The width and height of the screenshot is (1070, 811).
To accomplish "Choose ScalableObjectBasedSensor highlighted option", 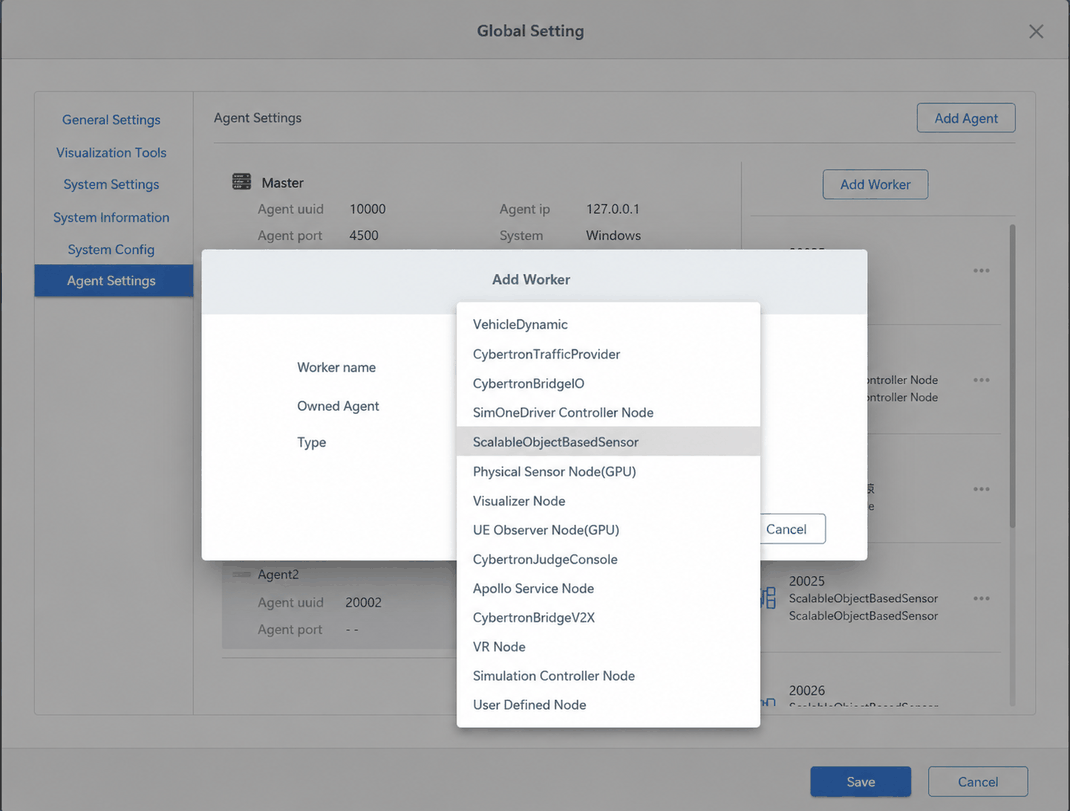I will pos(608,442).
